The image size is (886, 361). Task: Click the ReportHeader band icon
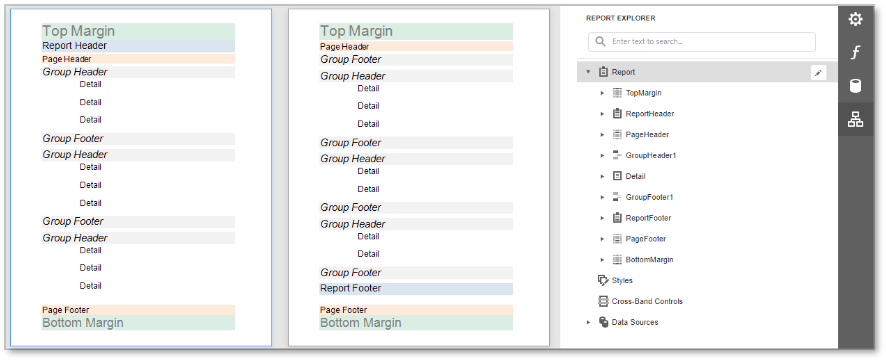tap(617, 114)
